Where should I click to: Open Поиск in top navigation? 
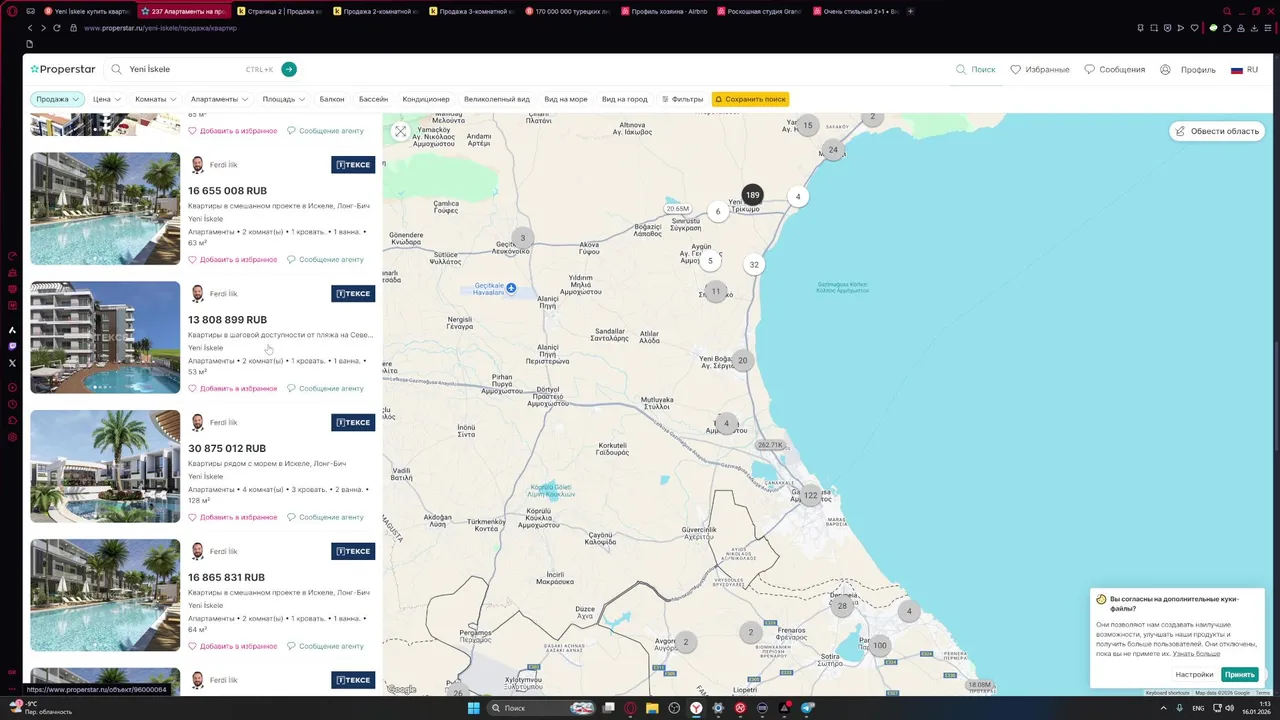976,70
